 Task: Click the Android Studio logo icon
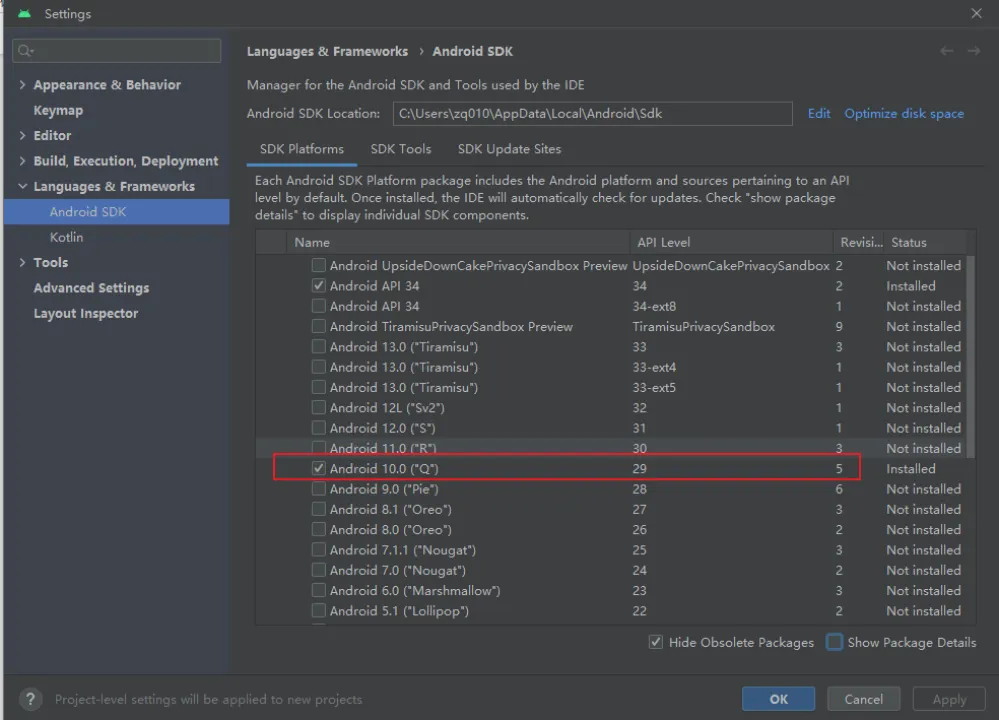tap(24, 14)
